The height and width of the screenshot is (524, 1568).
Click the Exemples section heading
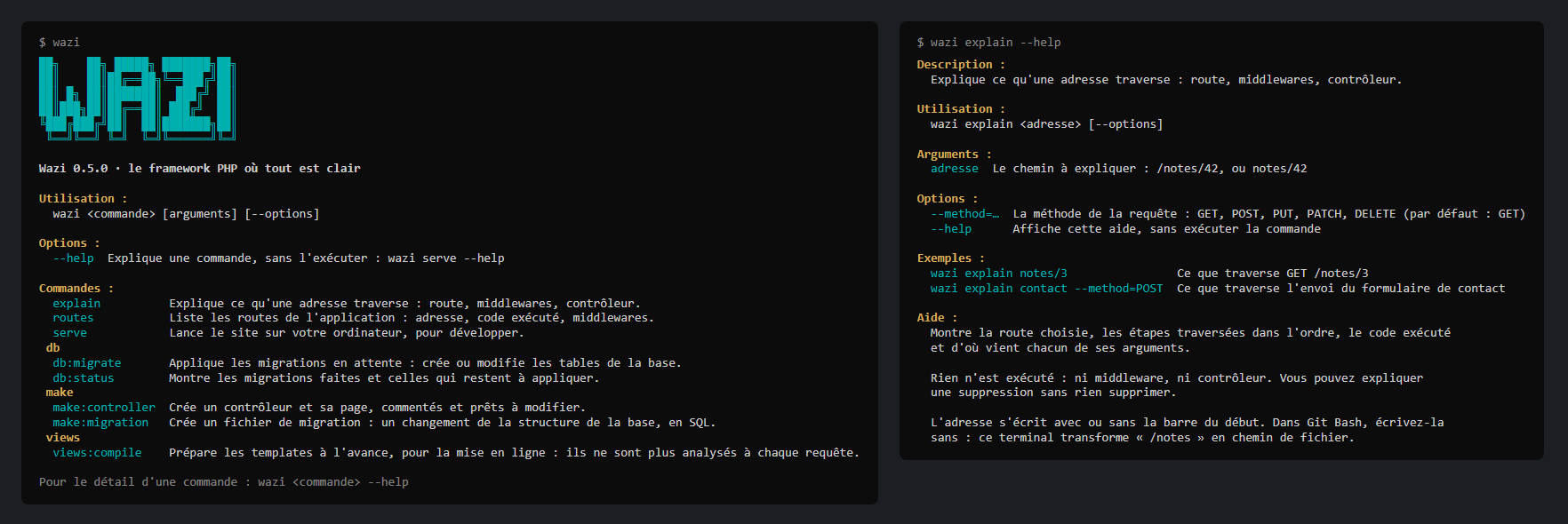[x=951, y=258]
